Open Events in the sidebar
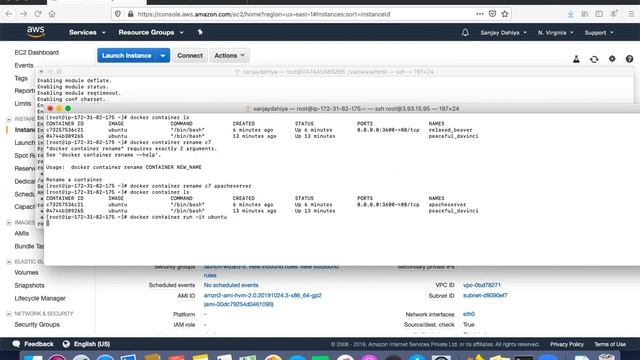The width and height of the screenshot is (640, 360). [x=24, y=65]
